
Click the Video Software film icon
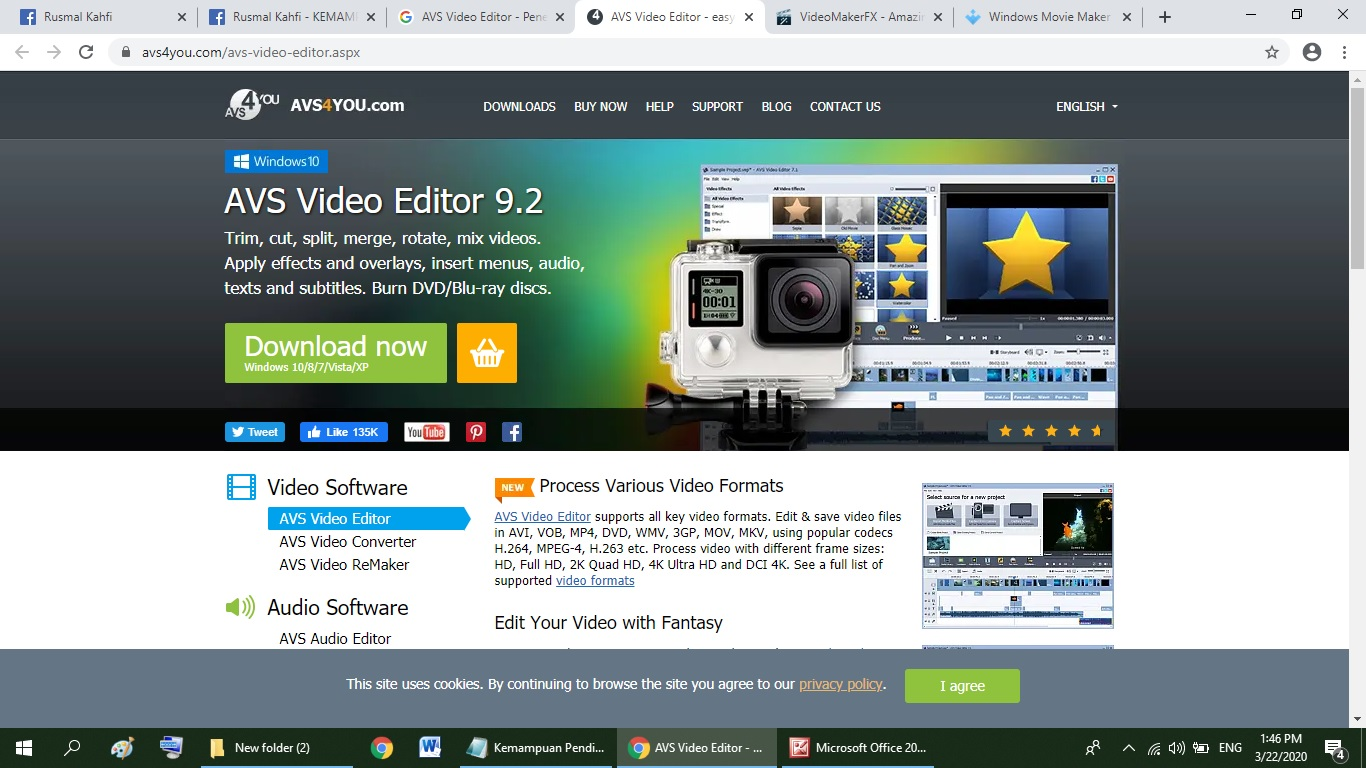[x=241, y=487]
